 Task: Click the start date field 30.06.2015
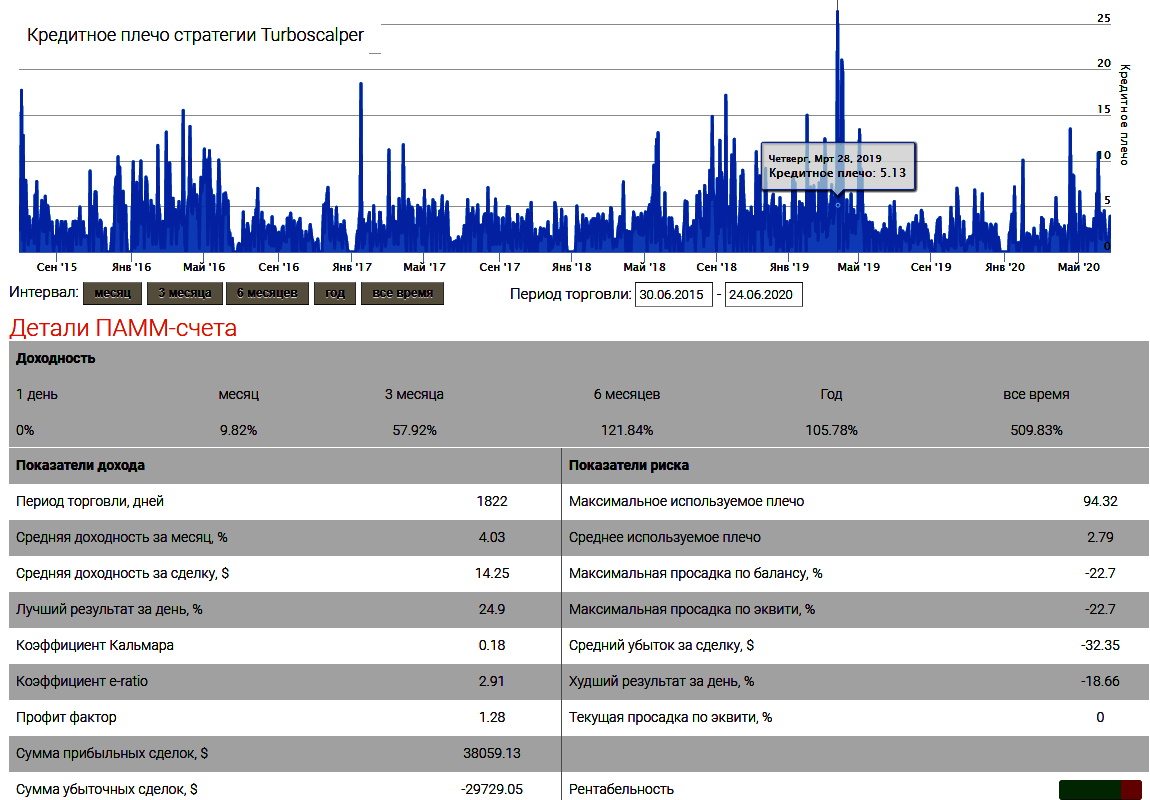674,295
